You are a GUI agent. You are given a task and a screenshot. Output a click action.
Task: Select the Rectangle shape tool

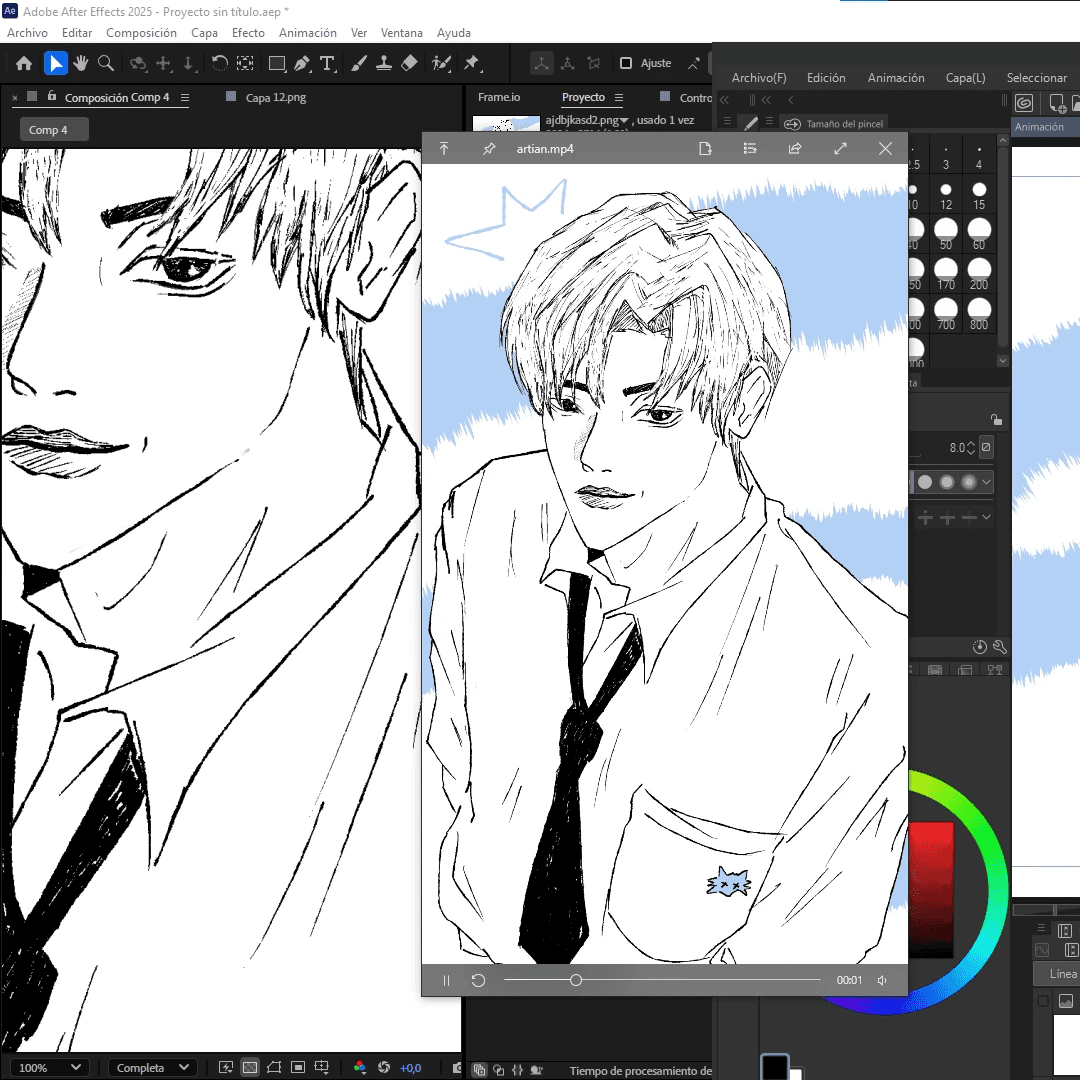pyautogui.click(x=277, y=63)
